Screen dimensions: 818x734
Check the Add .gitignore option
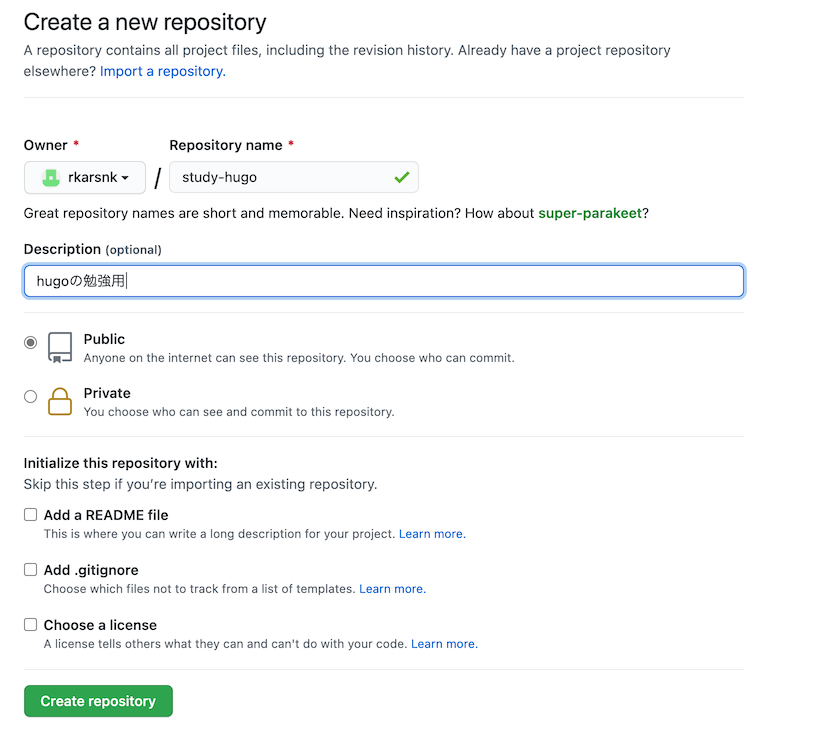30,570
